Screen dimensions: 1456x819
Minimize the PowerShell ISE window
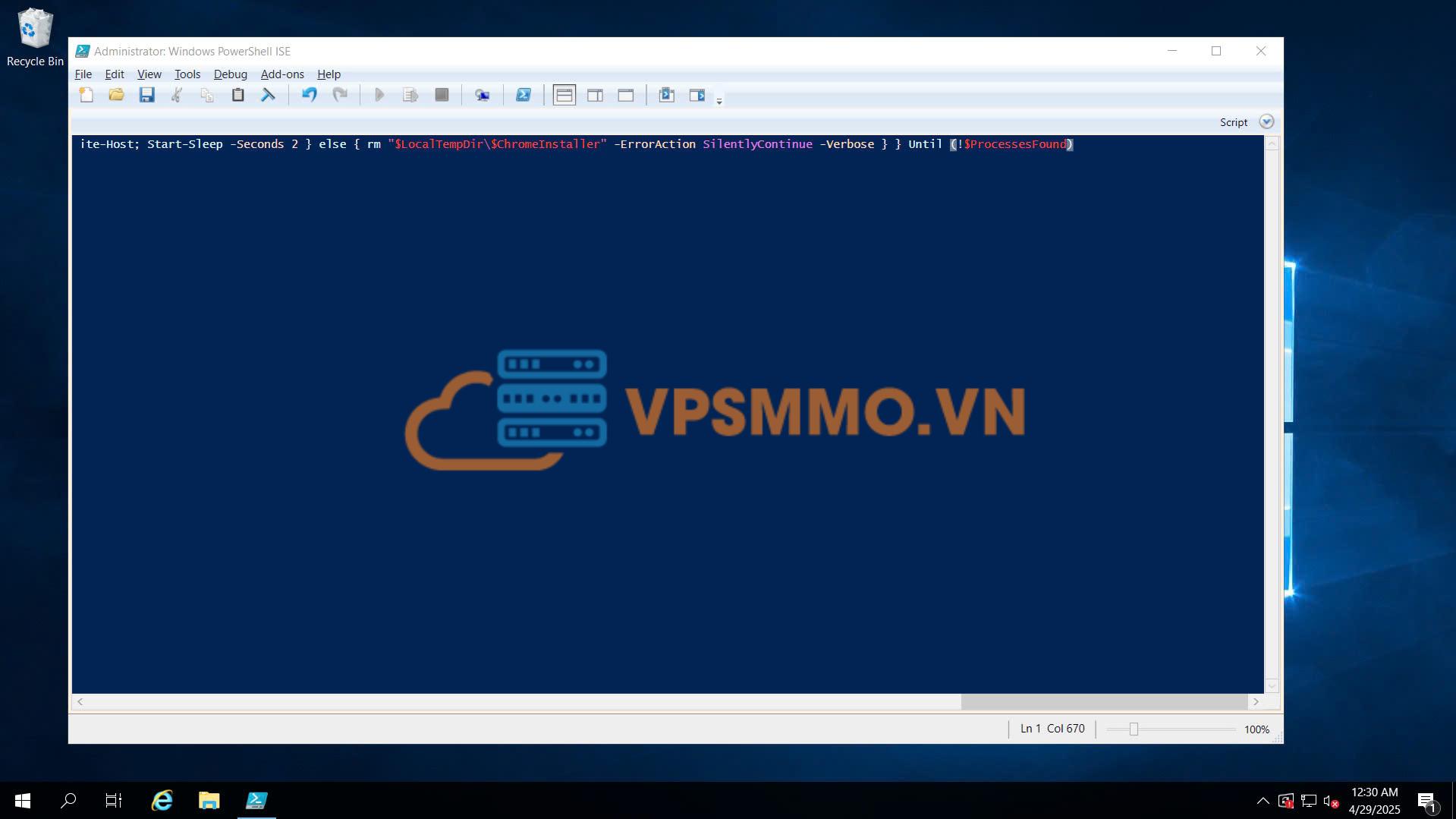[1171, 51]
